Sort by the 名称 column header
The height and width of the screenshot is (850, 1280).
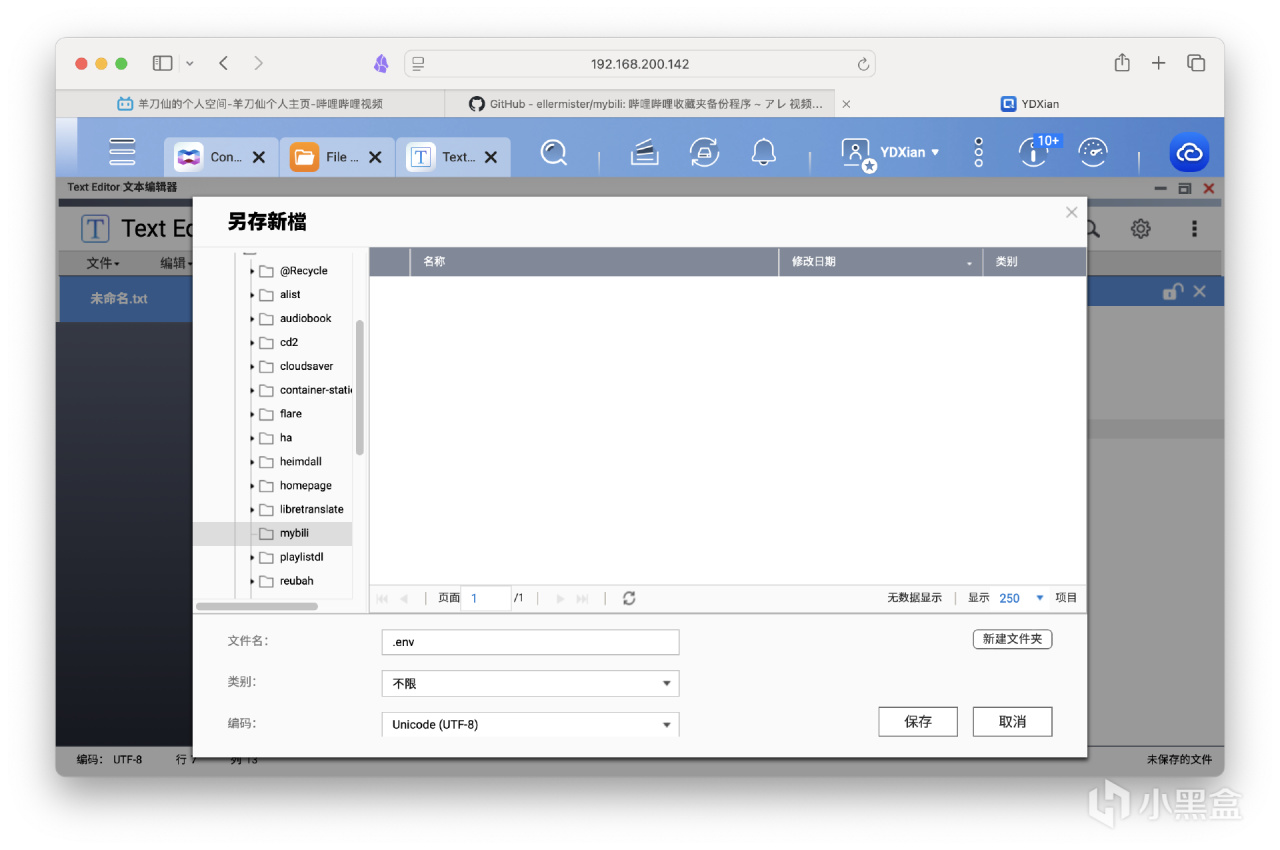(594, 262)
